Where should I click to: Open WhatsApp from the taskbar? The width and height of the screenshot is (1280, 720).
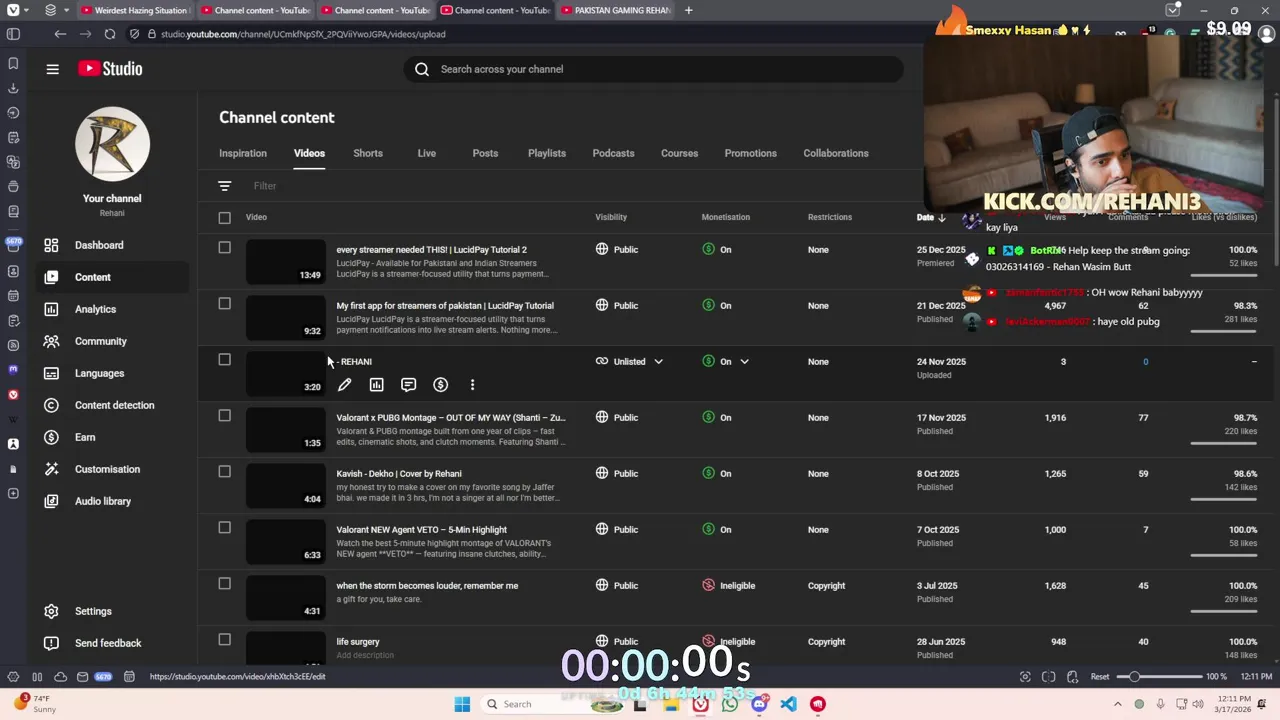pos(730,704)
